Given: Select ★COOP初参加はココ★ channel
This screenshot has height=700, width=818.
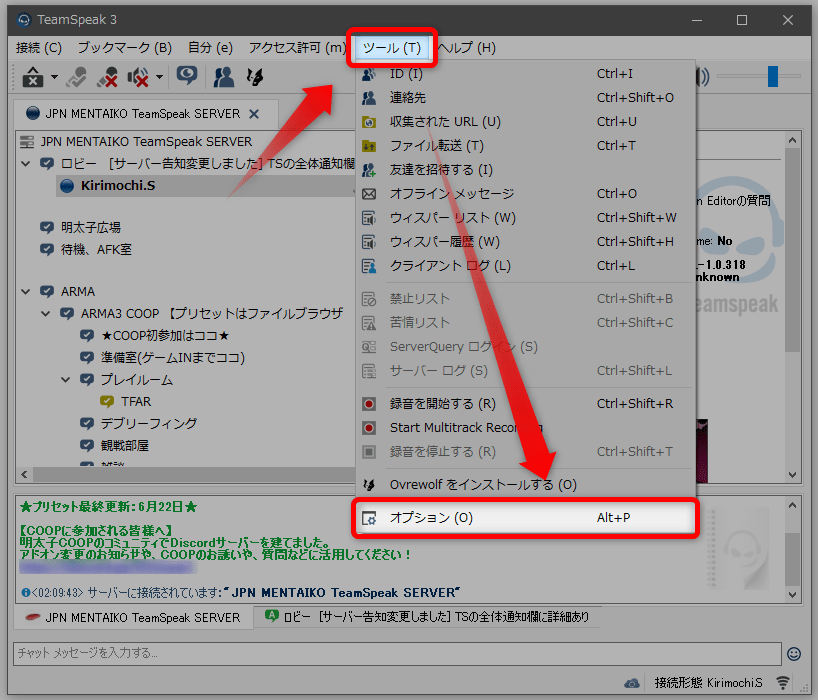Looking at the screenshot, I should (x=165, y=335).
